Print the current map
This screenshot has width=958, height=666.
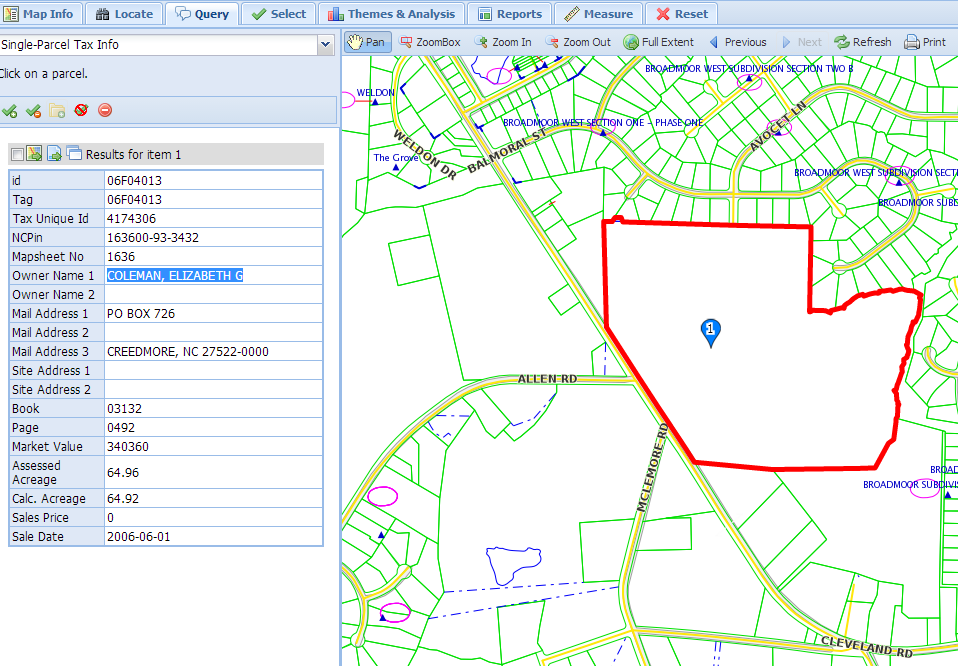pos(925,42)
